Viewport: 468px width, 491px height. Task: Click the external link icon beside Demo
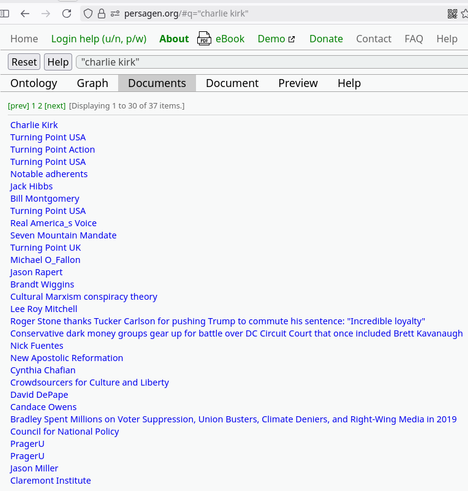pos(291,39)
